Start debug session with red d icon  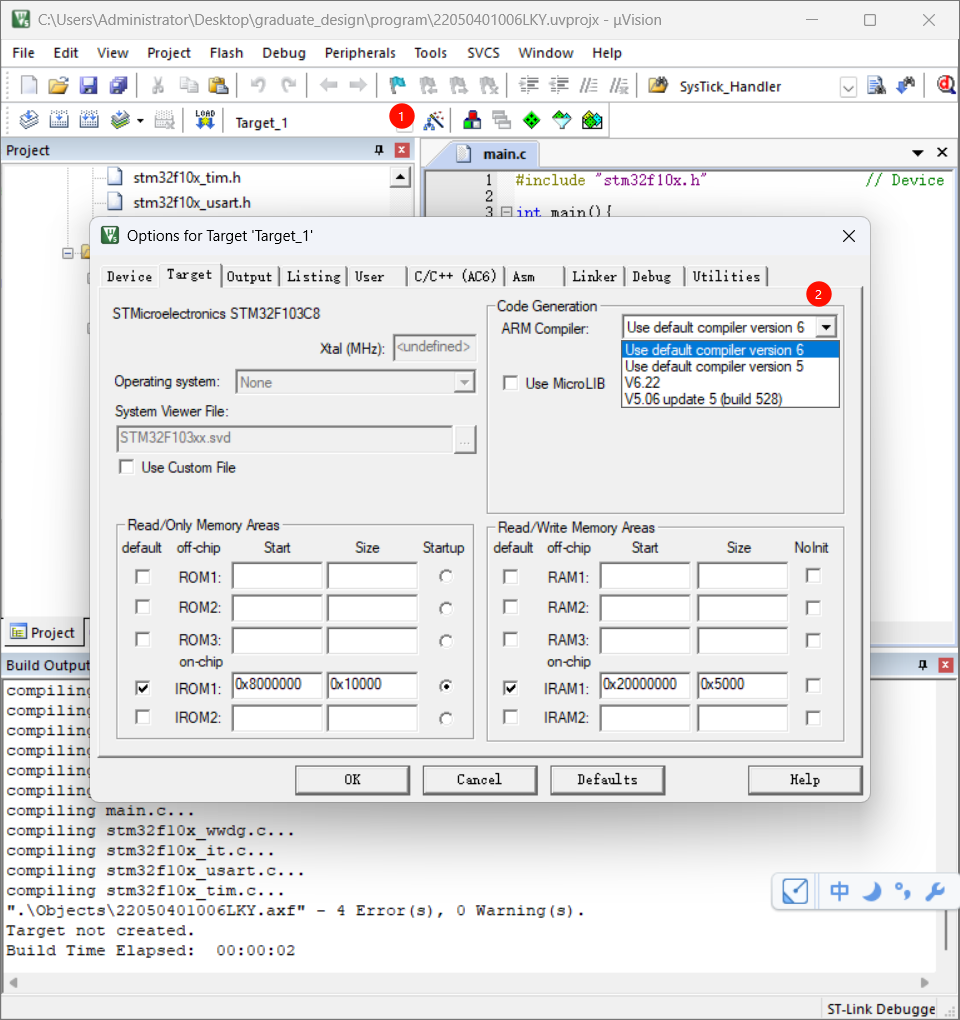946,85
